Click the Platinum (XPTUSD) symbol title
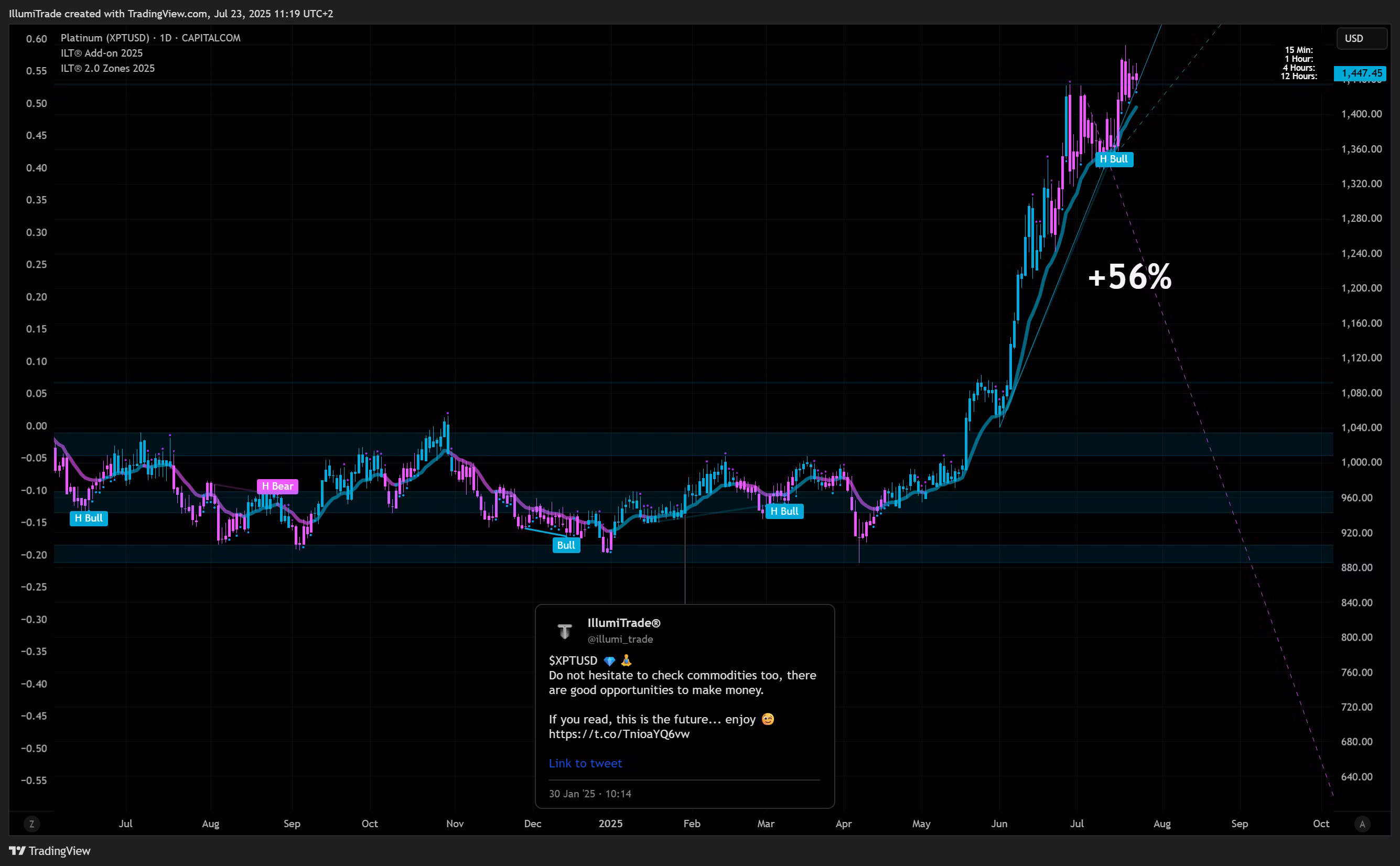1400x866 pixels. pyautogui.click(x=105, y=38)
